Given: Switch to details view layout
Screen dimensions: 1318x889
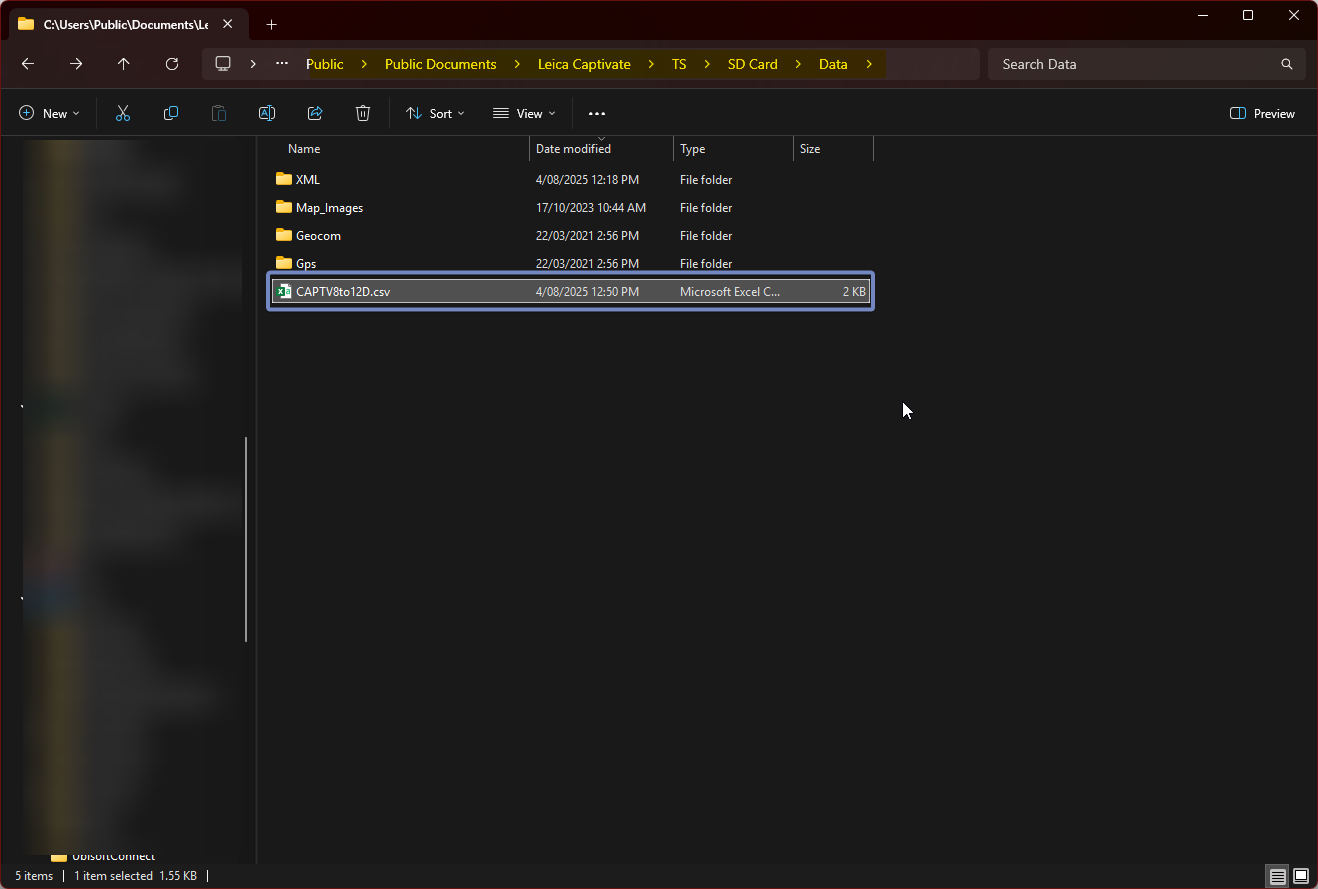Looking at the screenshot, I should tap(1277, 876).
